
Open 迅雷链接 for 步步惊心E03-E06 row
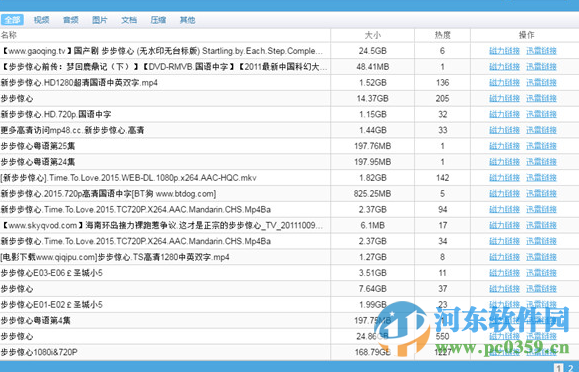pyautogui.click(x=541, y=273)
